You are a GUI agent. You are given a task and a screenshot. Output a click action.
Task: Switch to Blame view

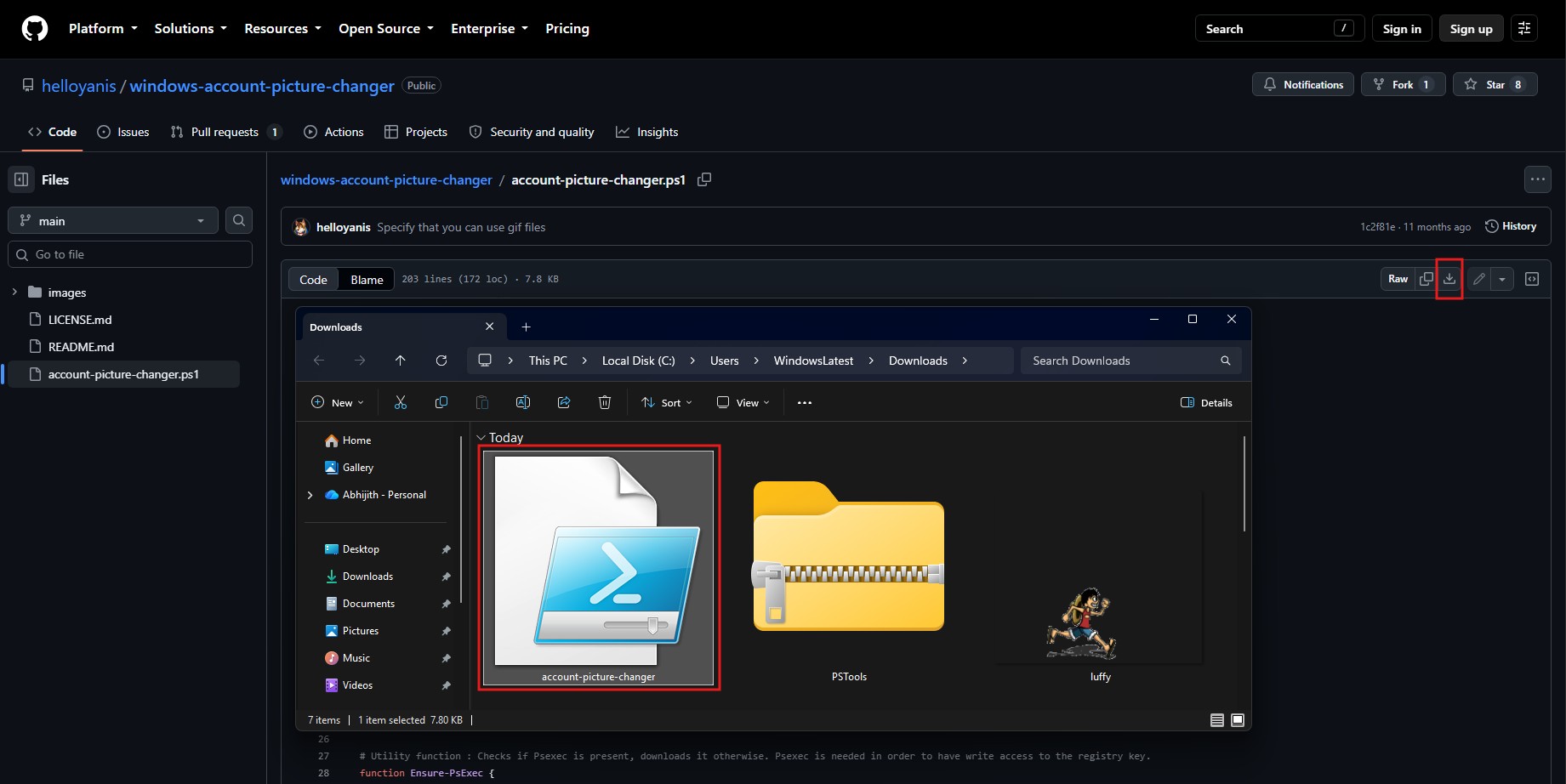[x=367, y=279]
